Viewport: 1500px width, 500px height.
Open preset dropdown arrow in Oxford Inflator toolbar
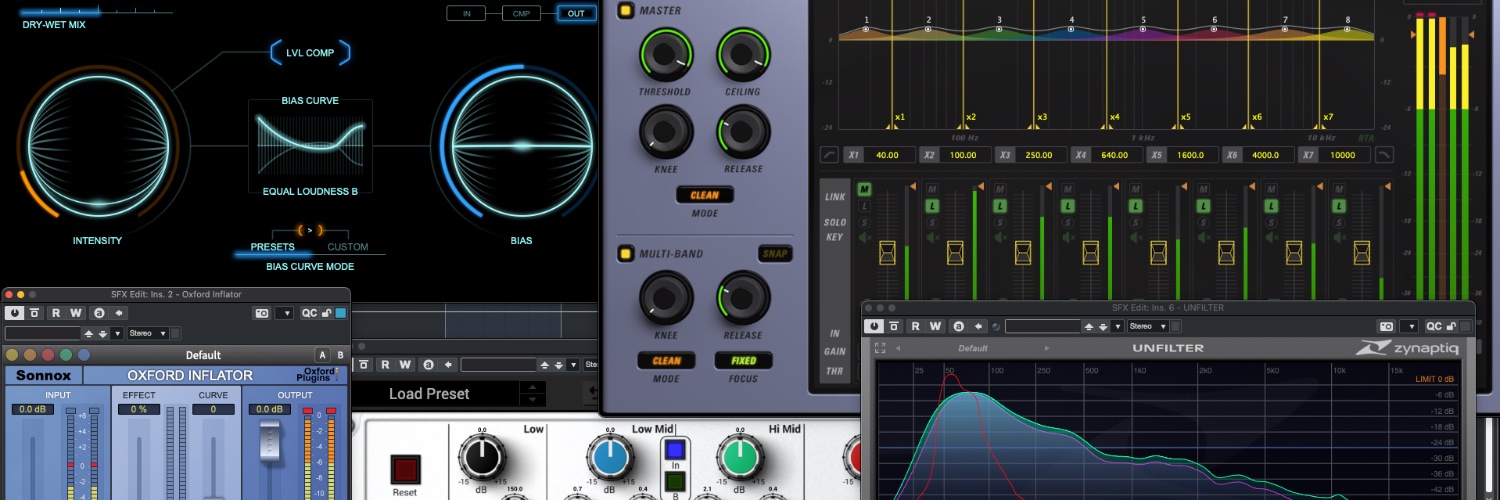click(x=117, y=333)
